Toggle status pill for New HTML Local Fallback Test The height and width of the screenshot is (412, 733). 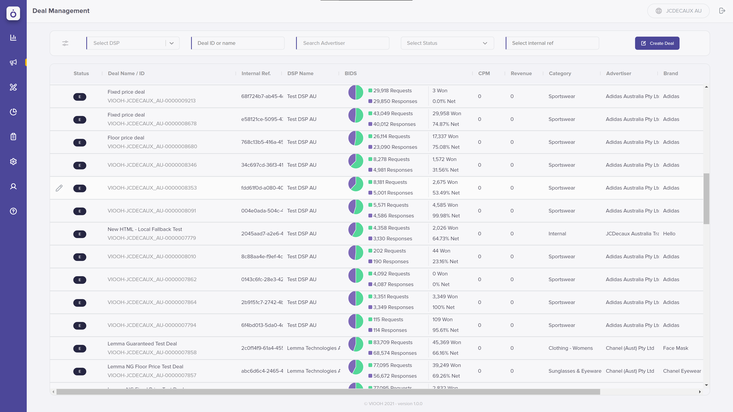(79, 234)
